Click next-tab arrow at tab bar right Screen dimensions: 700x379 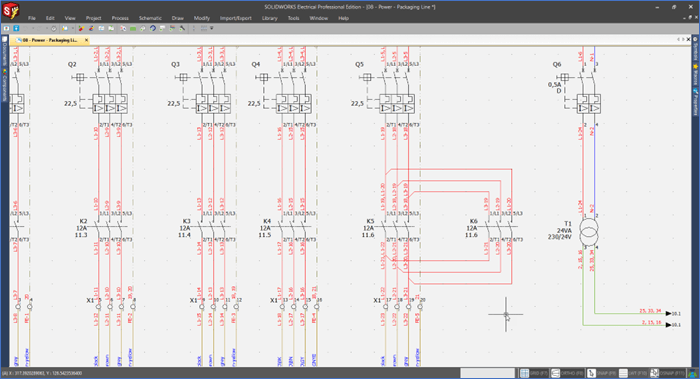point(683,40)
